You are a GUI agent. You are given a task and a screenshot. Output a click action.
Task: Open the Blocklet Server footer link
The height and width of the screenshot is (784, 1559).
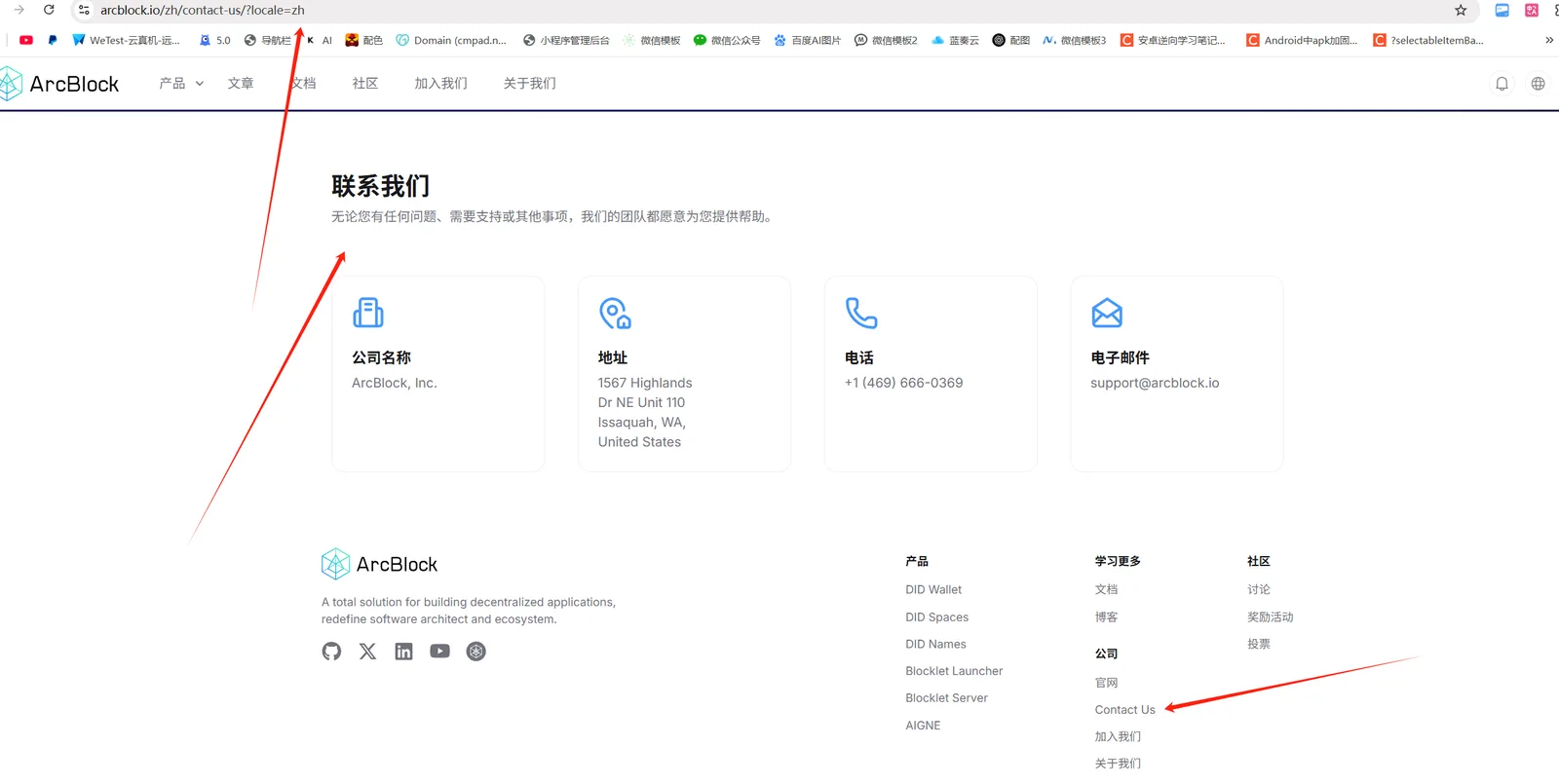click(x=946, y=698)
